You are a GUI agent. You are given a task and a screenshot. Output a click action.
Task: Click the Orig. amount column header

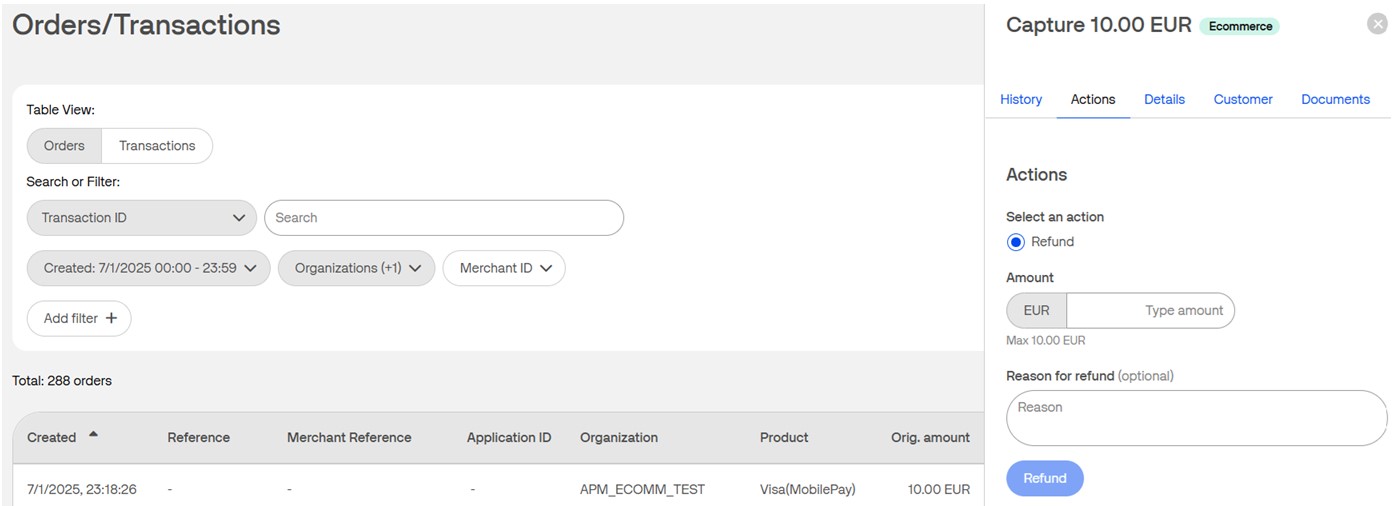click(930, 438)
